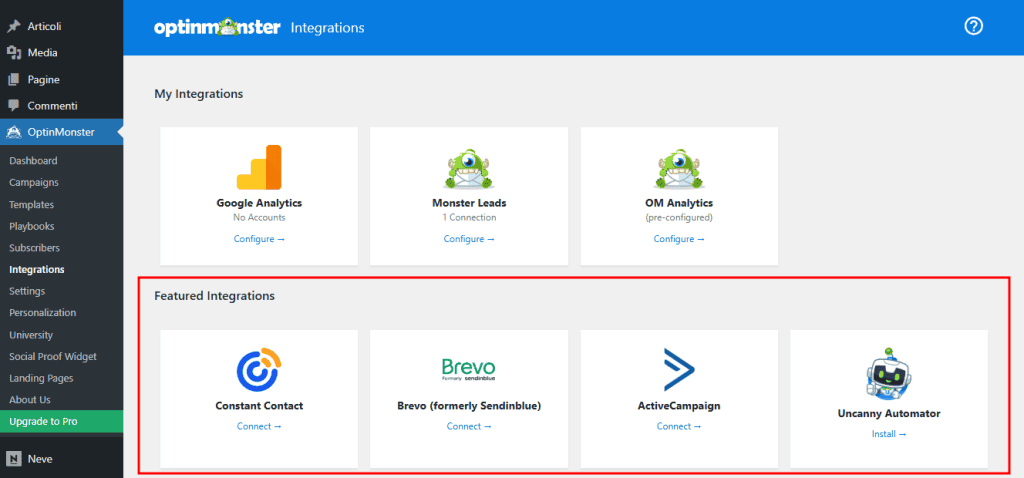The width and height of the screenshot is (1024, 478).
Task: Click the '1 Connection' status text
Action: tap(469, 217)
